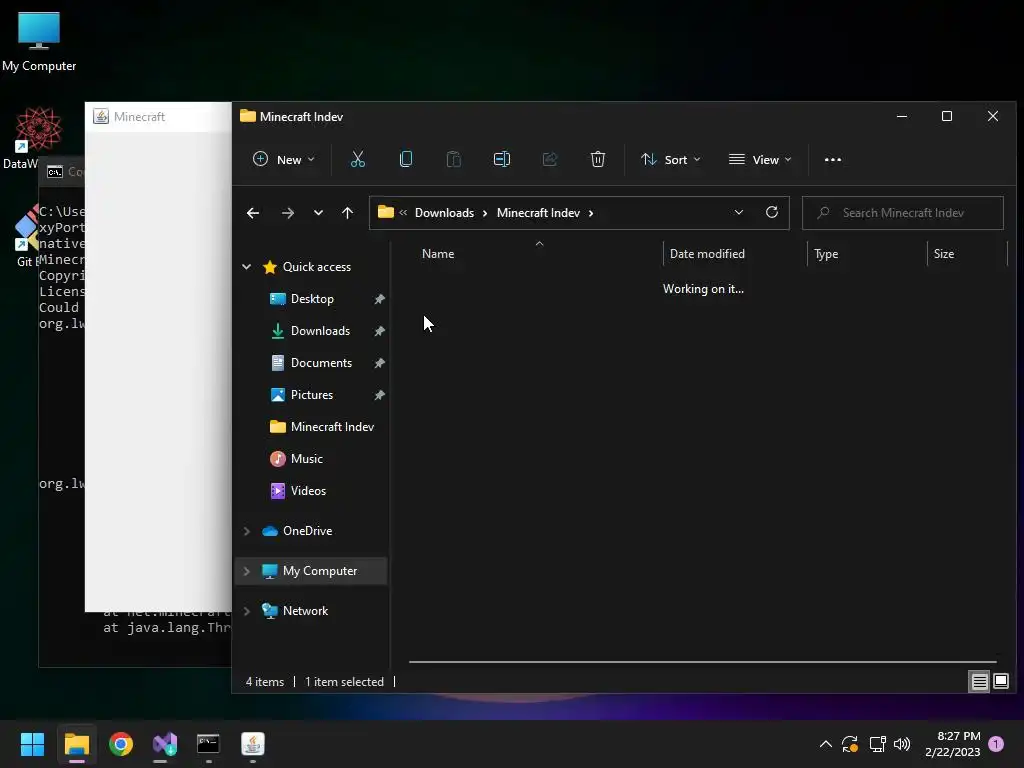Launch Google Chrome from taskbar

pyautogui.click(x=121, y=744)
